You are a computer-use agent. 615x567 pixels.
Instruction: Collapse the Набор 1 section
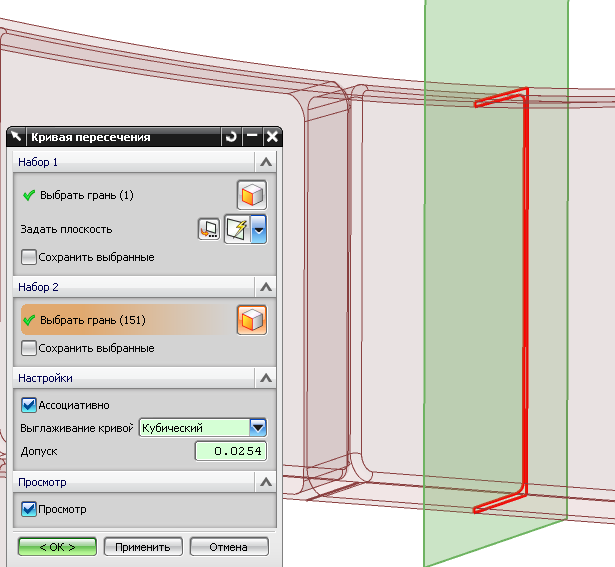[x=266, y=162]
